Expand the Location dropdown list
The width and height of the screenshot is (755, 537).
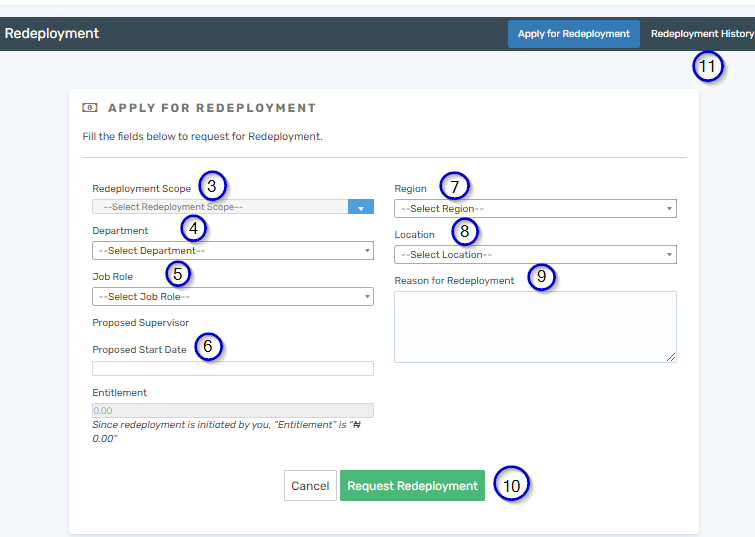pyautogui.click(x=535, y=254)
